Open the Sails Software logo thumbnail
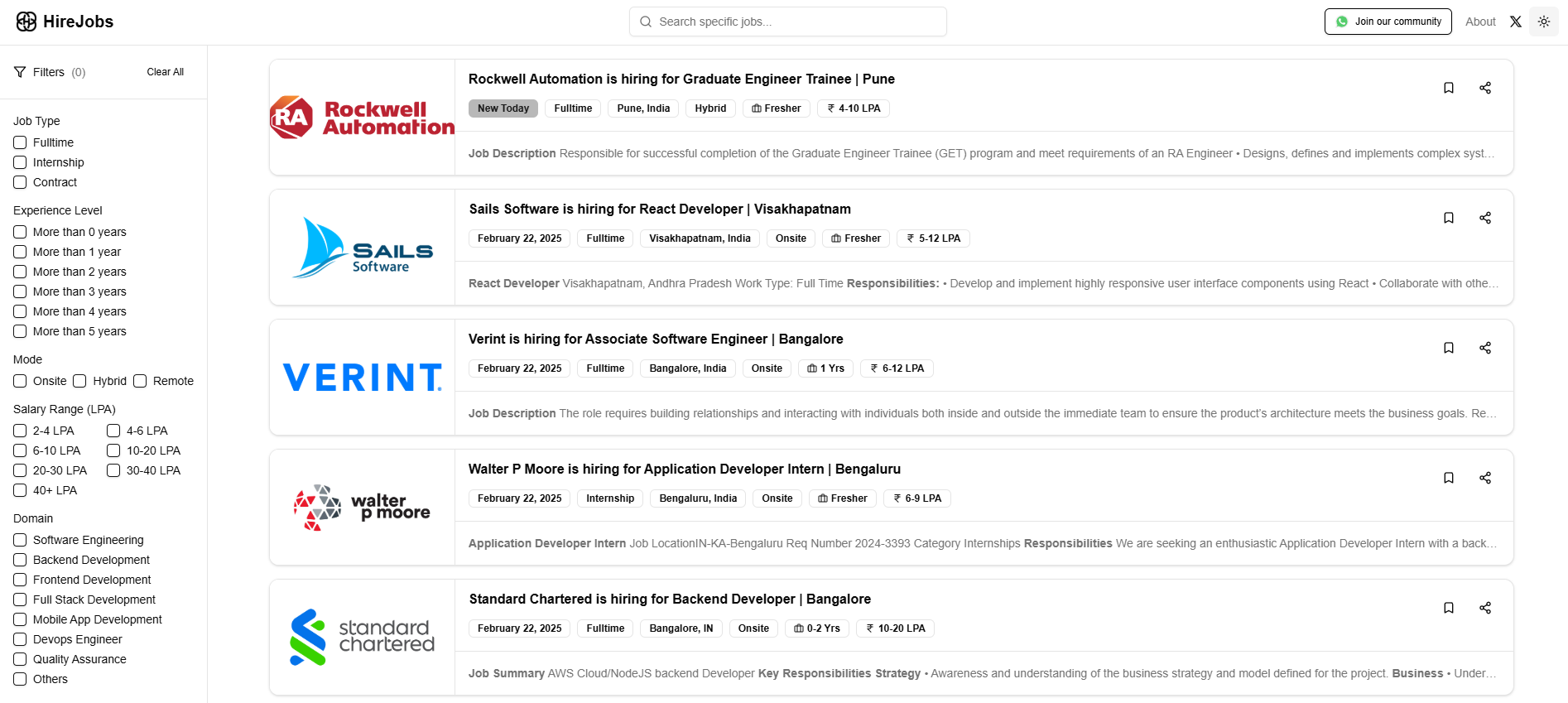This screenshot has height=703, width=1568. click(x=362, y=248)
